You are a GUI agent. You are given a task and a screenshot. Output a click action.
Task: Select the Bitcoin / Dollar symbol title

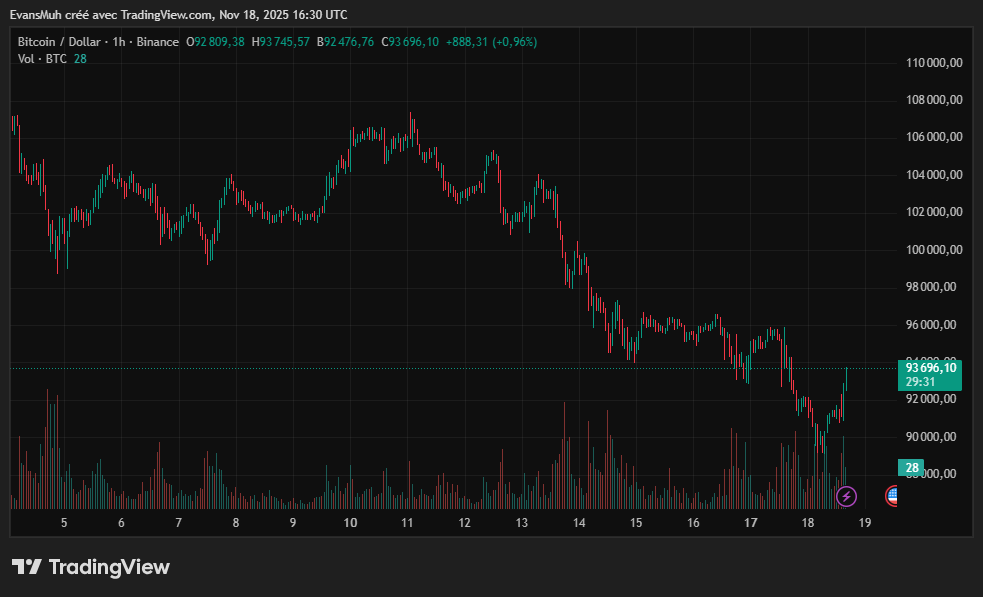coord(59,42)
